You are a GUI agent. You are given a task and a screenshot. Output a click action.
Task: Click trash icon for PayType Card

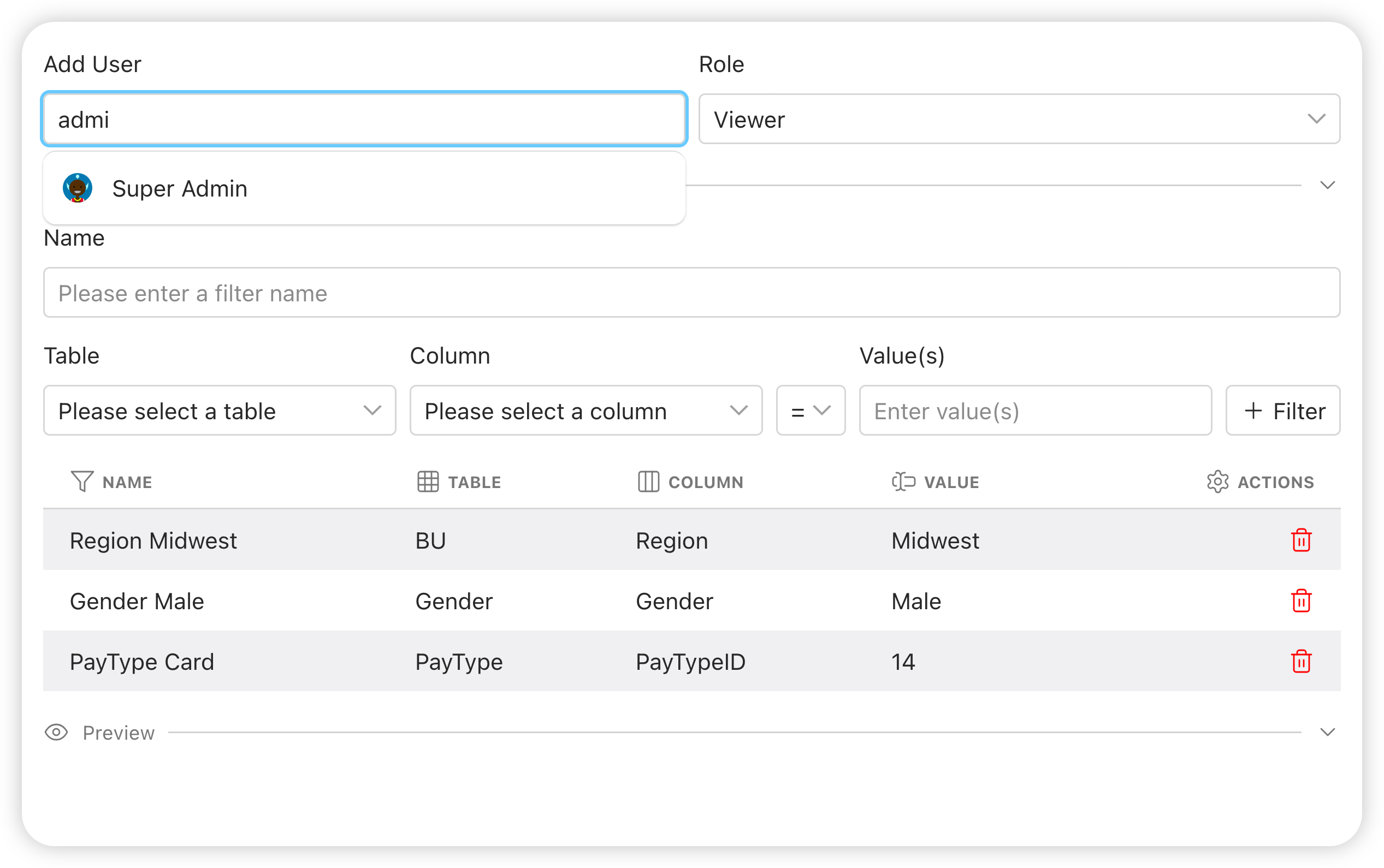(1301, 661)
